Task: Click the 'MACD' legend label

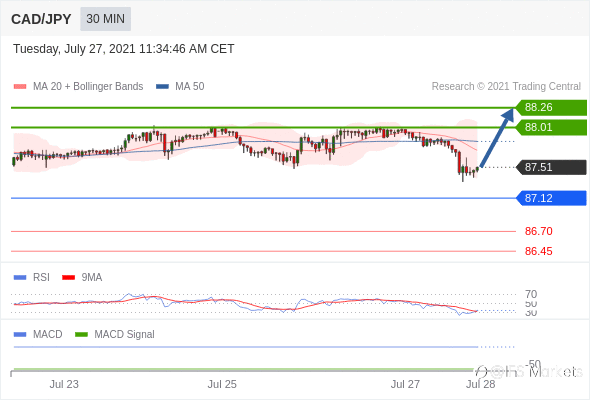Action: click(47, 334)
